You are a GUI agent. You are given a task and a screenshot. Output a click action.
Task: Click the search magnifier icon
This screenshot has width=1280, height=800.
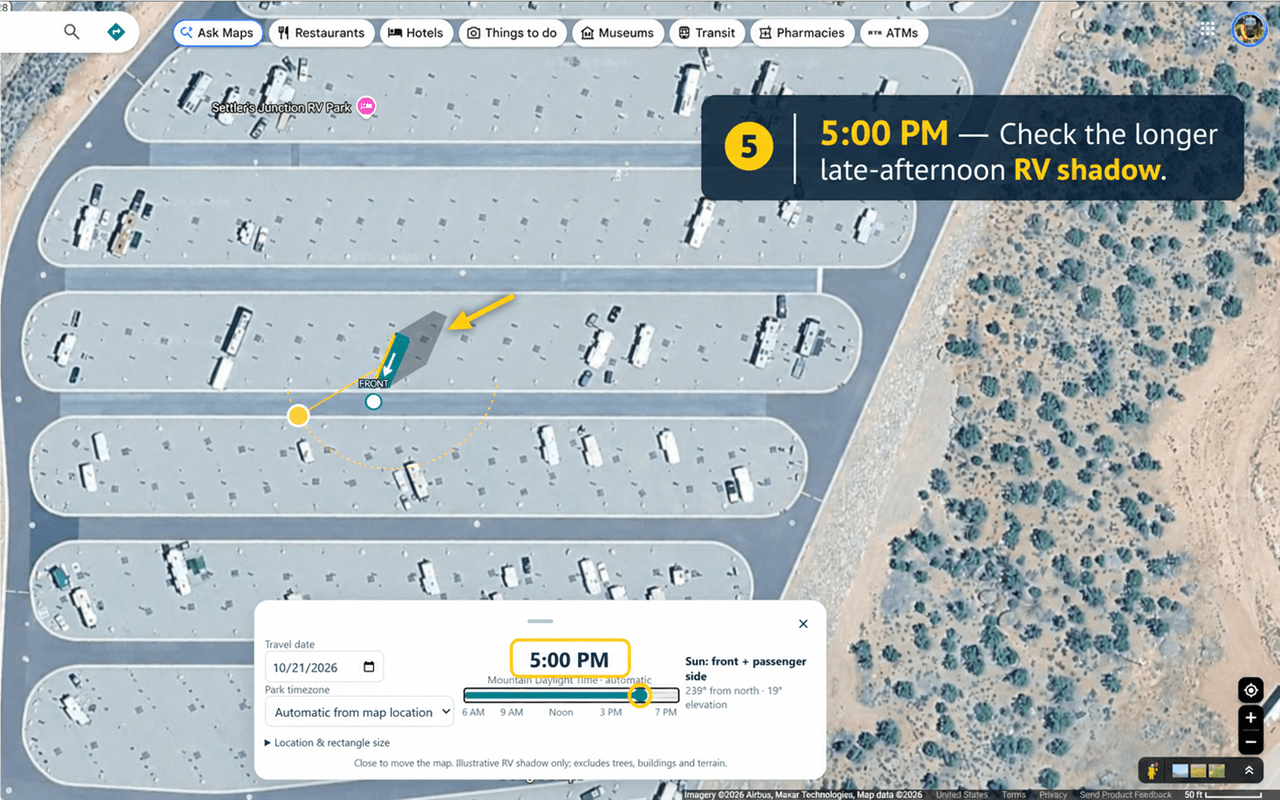coord(71,32)
